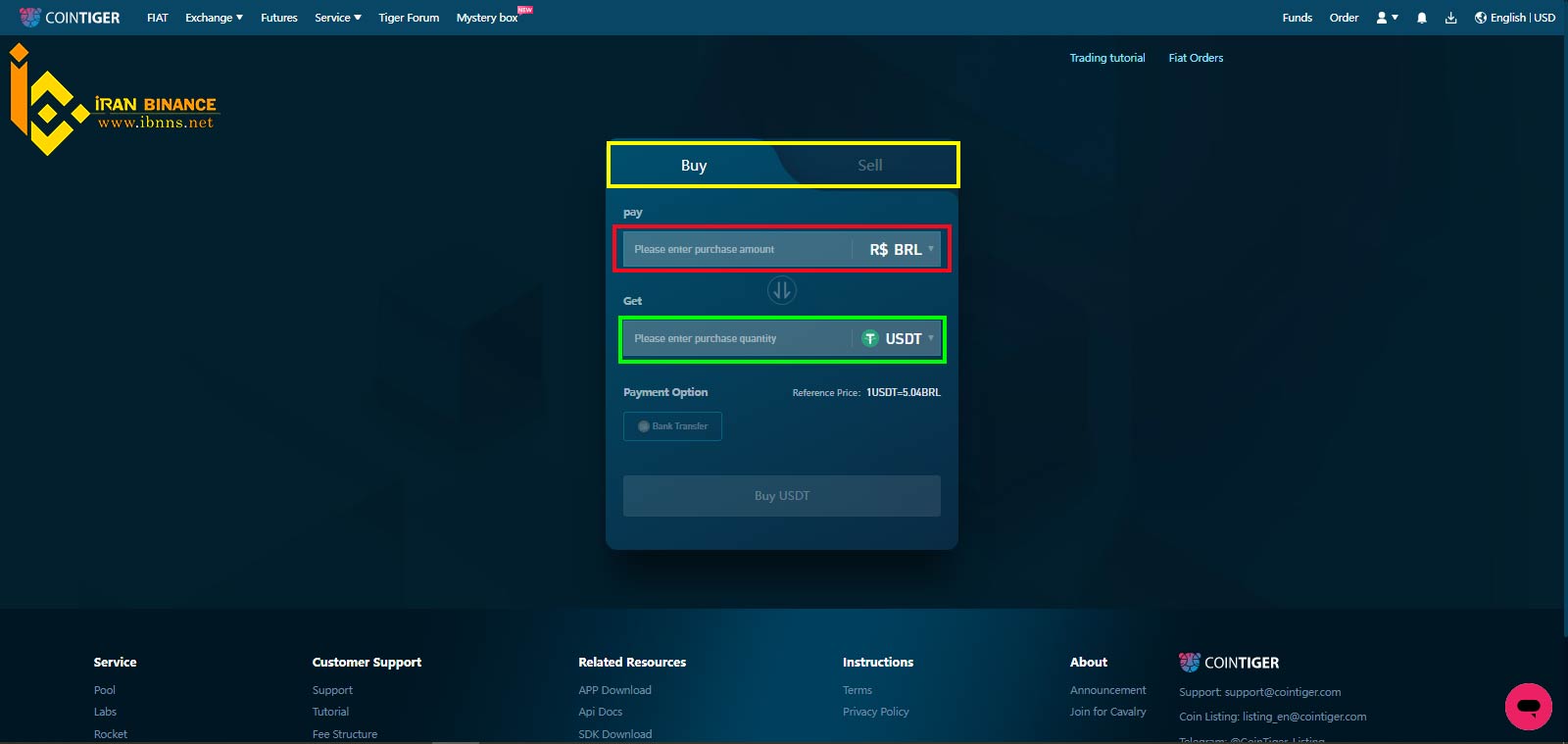The height and width of the screenshot is (744, 1568).
Task: Open SDK Download link
Action: tap(614, 734)
